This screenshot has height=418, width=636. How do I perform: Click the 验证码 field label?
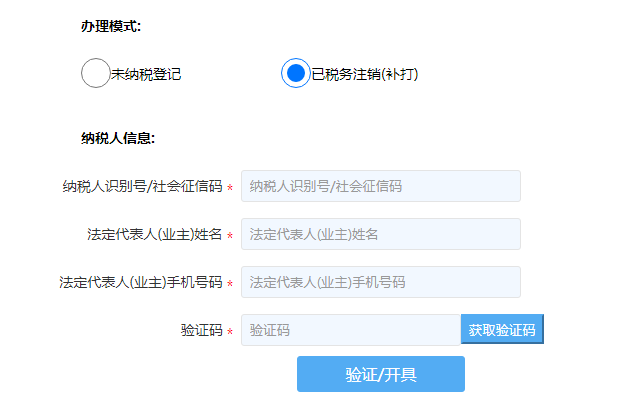(201, 330)
